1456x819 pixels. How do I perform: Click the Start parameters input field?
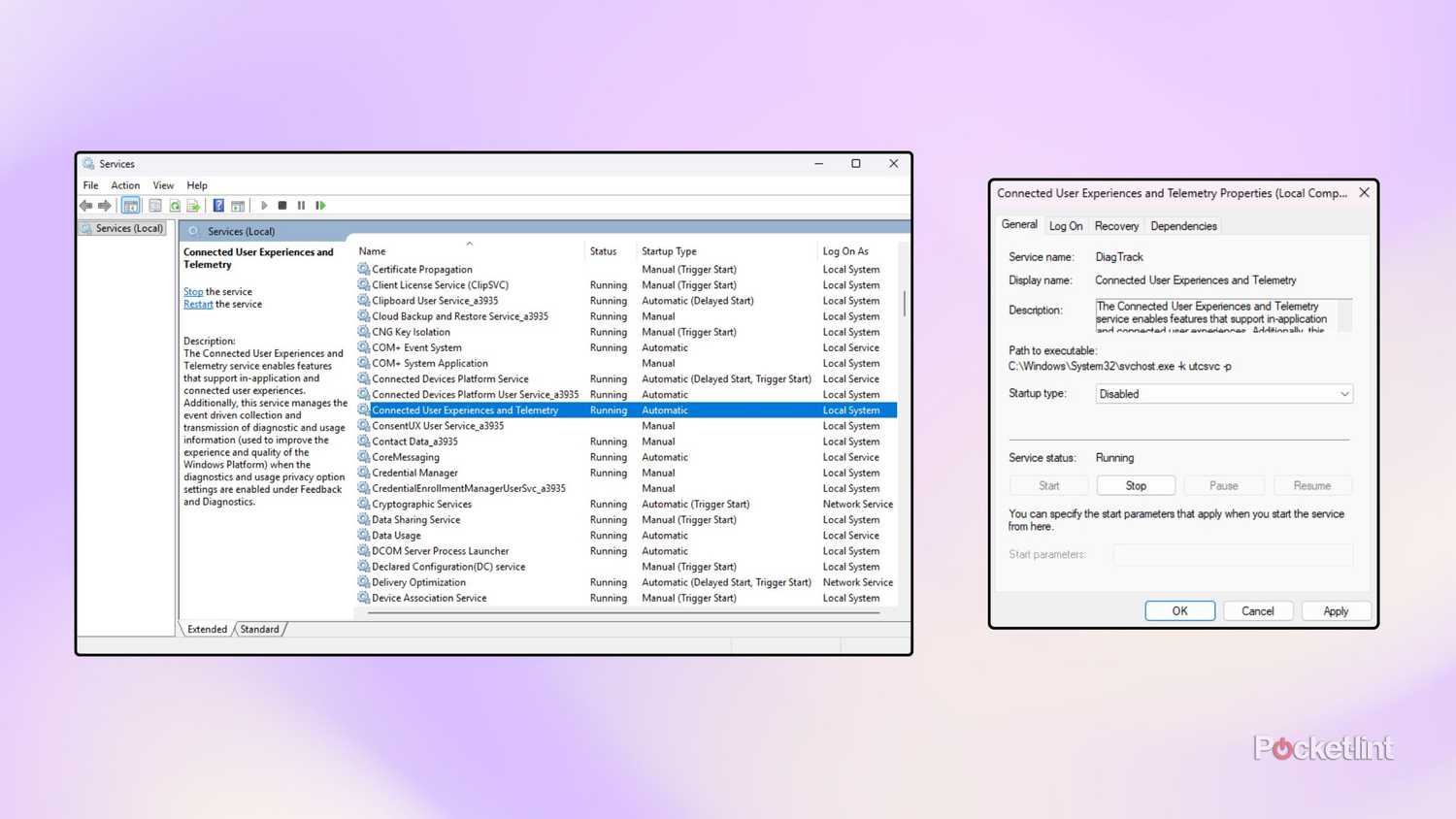point(1231,554)
